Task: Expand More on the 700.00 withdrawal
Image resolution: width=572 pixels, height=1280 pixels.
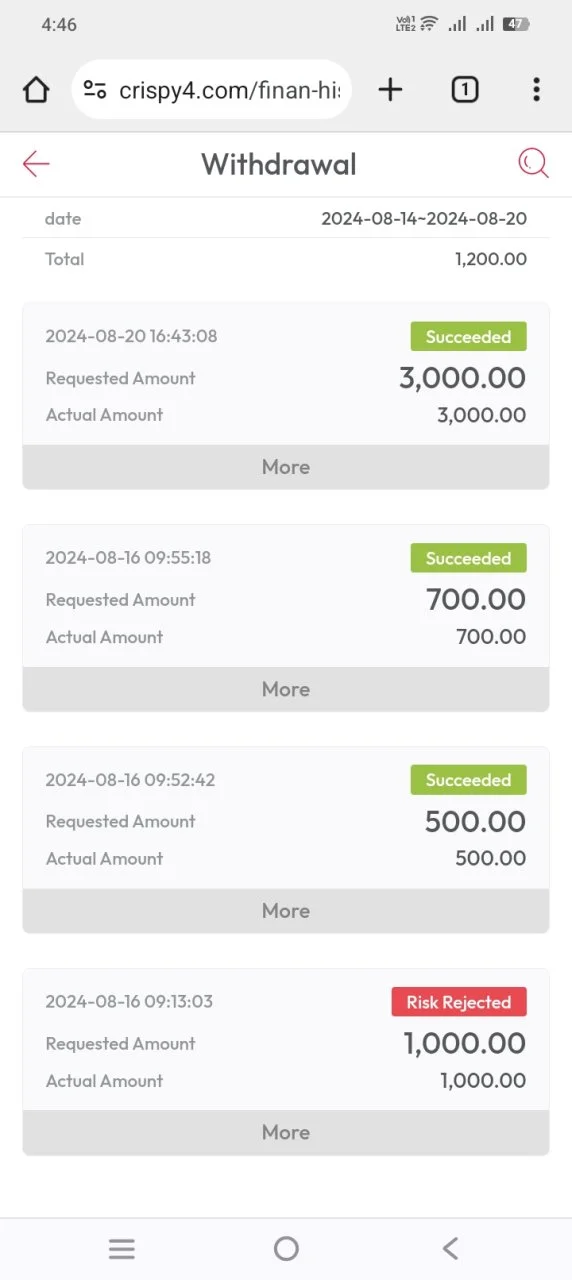Action: [x=286, y=689]
